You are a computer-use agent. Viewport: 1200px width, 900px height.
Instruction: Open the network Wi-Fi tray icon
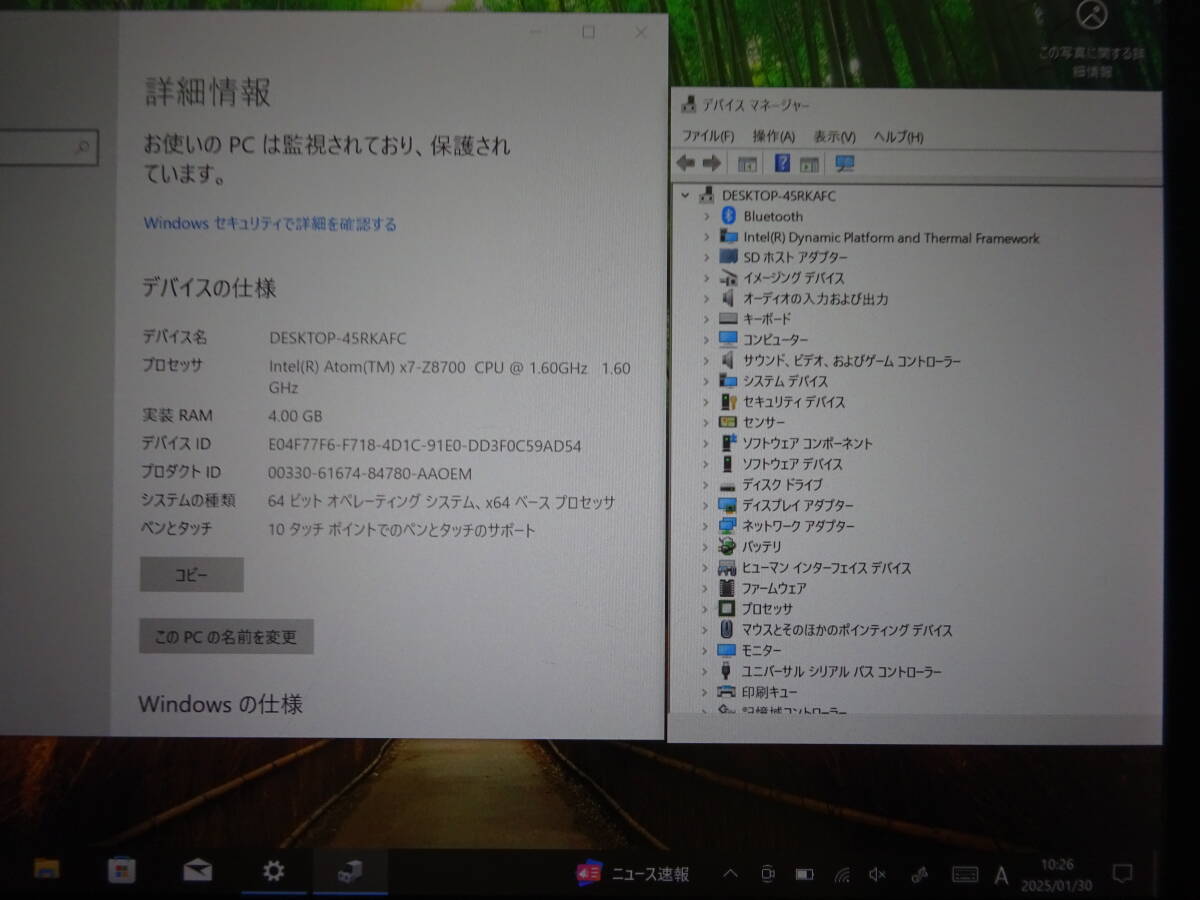[842, 875]
